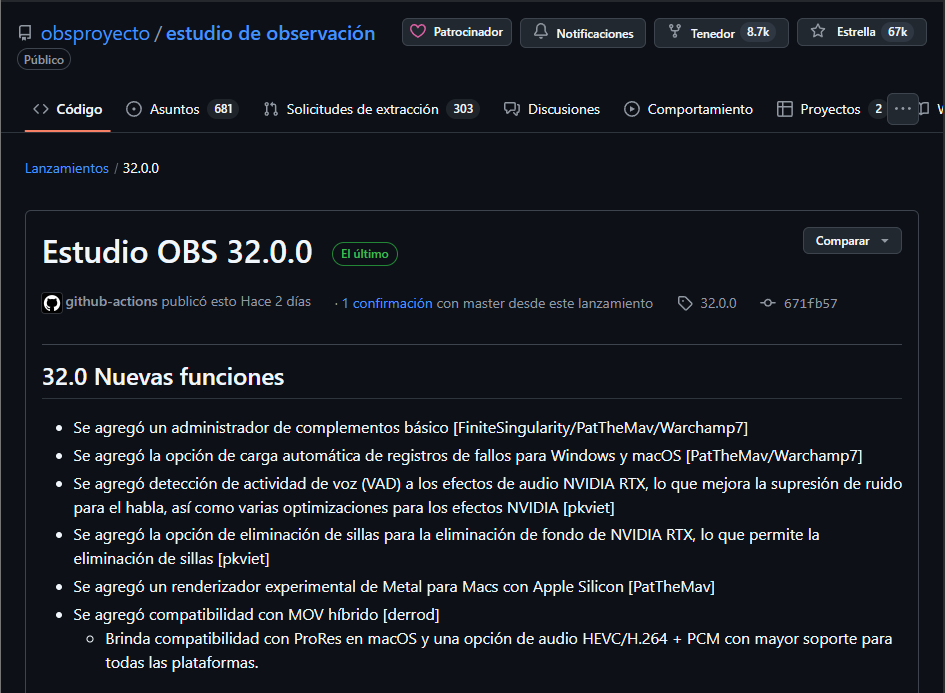
Task: Click the bullet about carga automática de registros
Action: click(468, 456)
